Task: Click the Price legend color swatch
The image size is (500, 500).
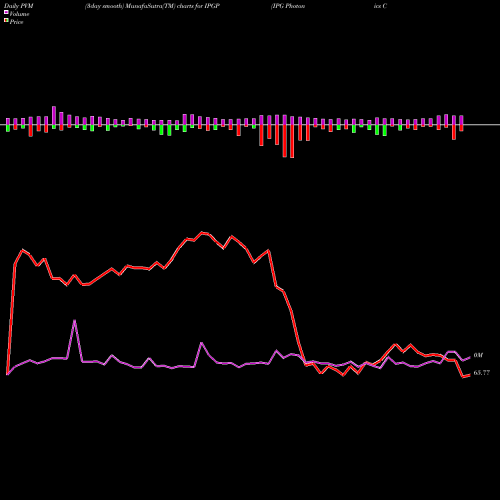Action: tap(6, 21)
